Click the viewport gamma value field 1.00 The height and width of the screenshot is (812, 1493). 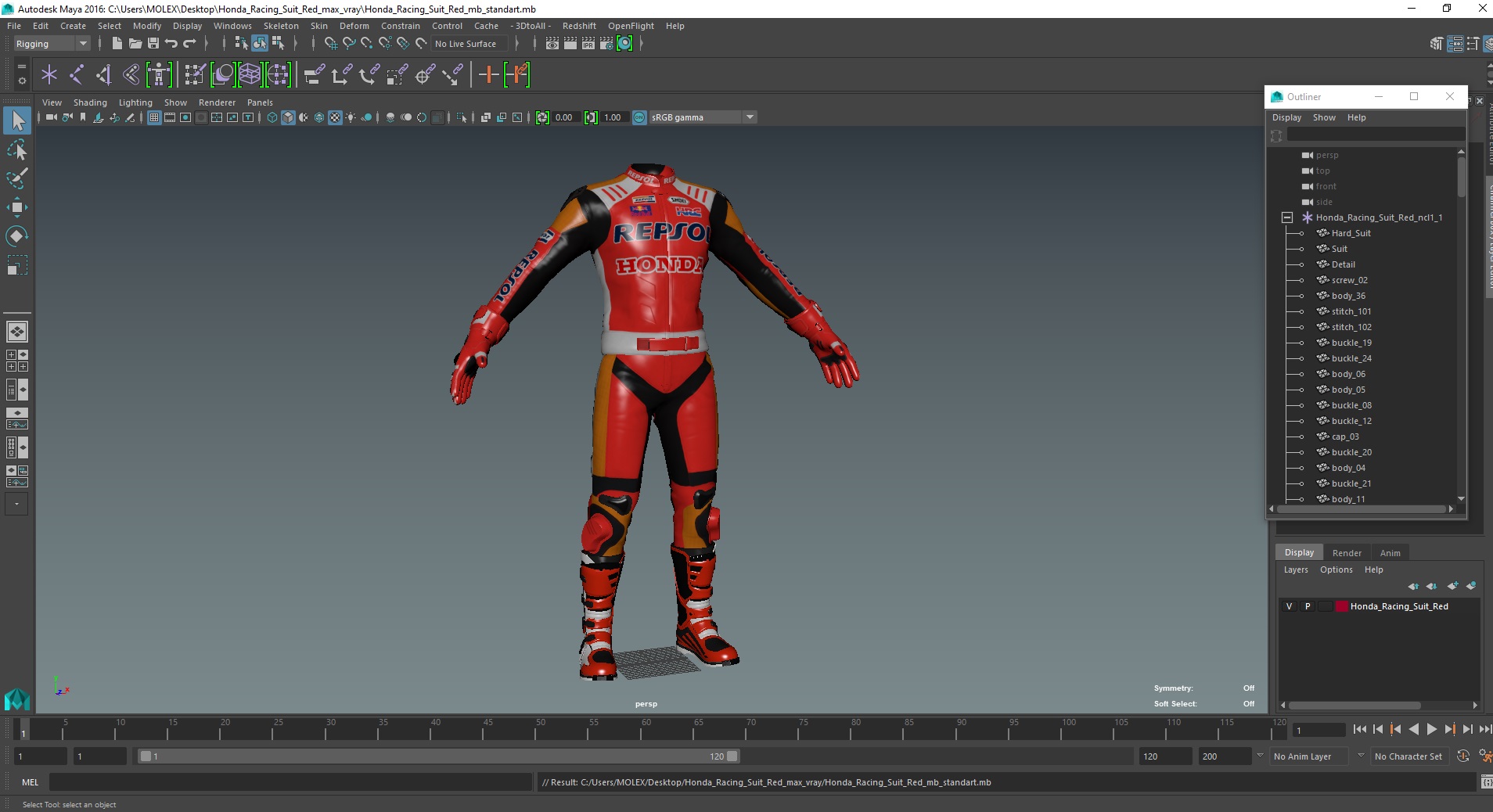coord(615,117)
